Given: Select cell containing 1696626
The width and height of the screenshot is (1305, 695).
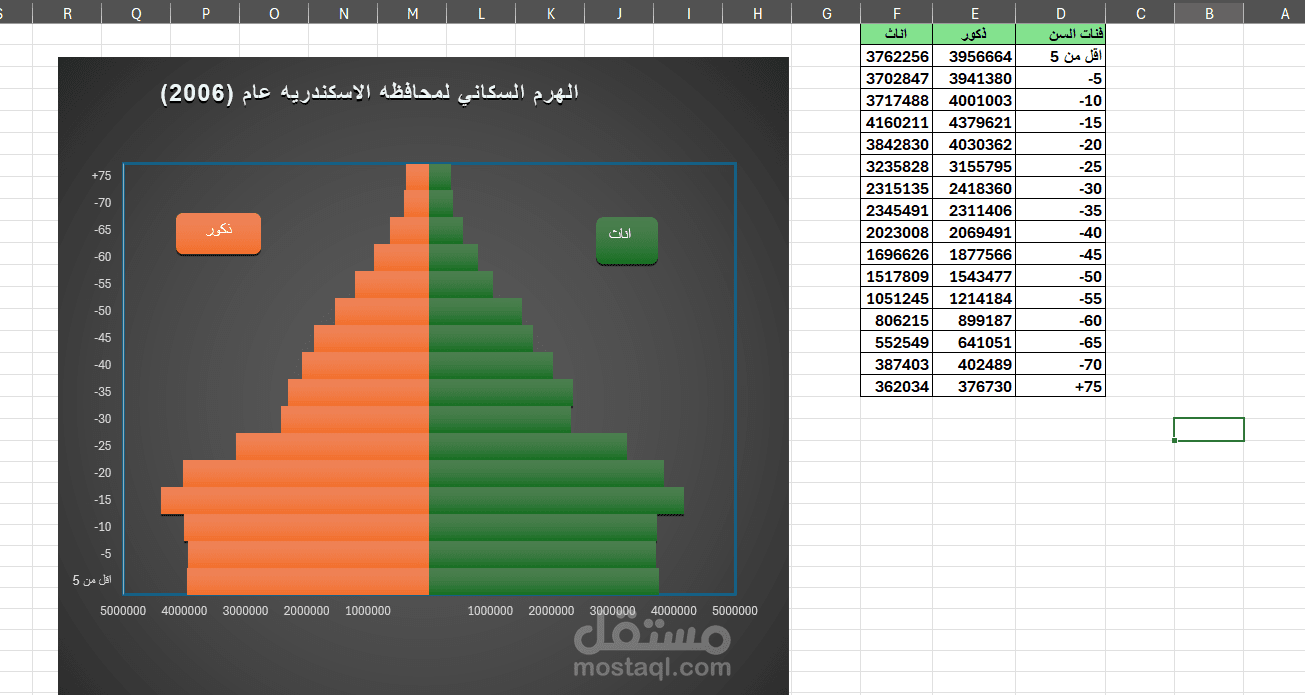Looking at the screenshot, I should pyautogui.click(x=896, y=255).
